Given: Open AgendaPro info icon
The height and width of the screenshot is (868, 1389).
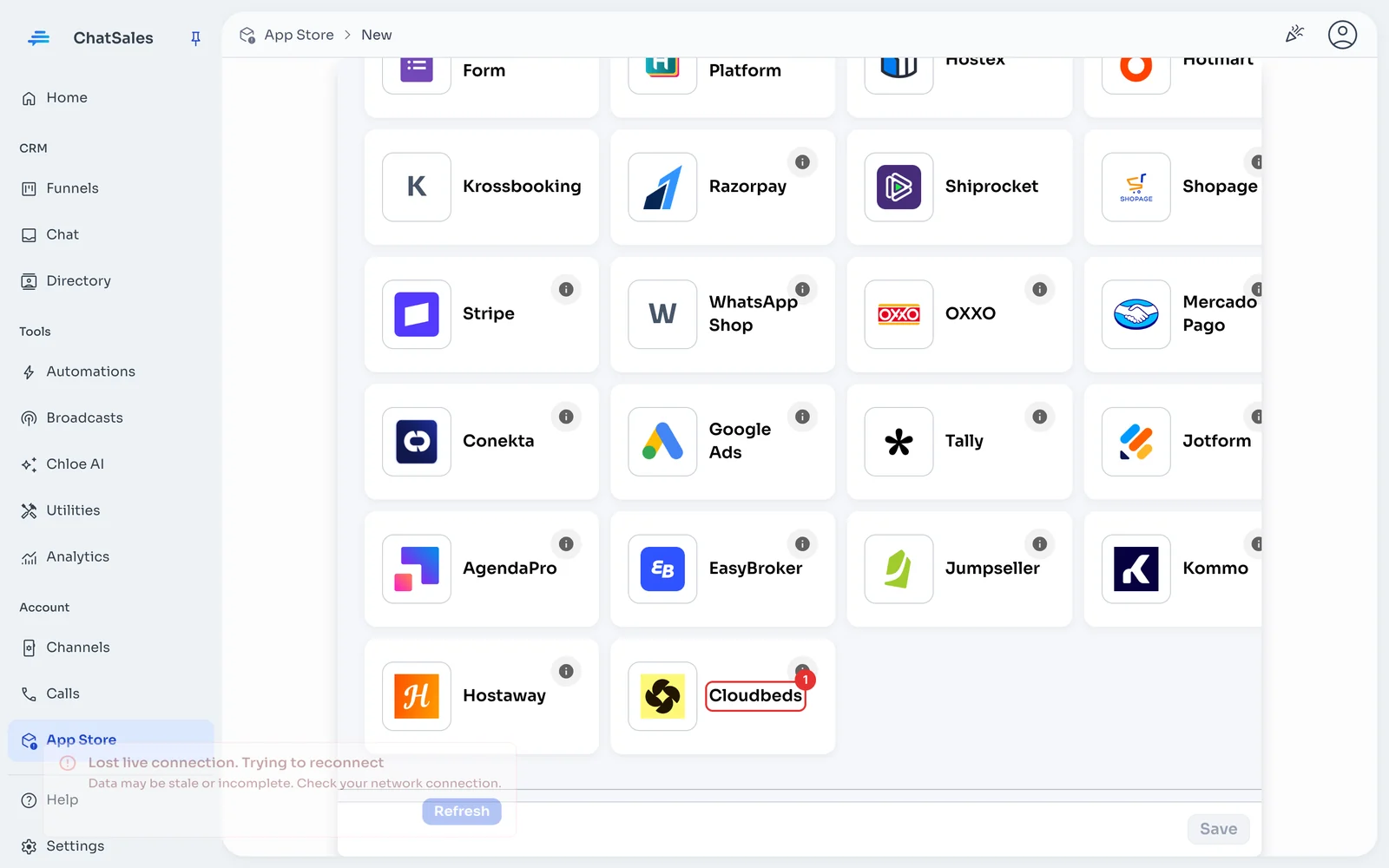Looking at the screenshot, I should pos(566,544).
